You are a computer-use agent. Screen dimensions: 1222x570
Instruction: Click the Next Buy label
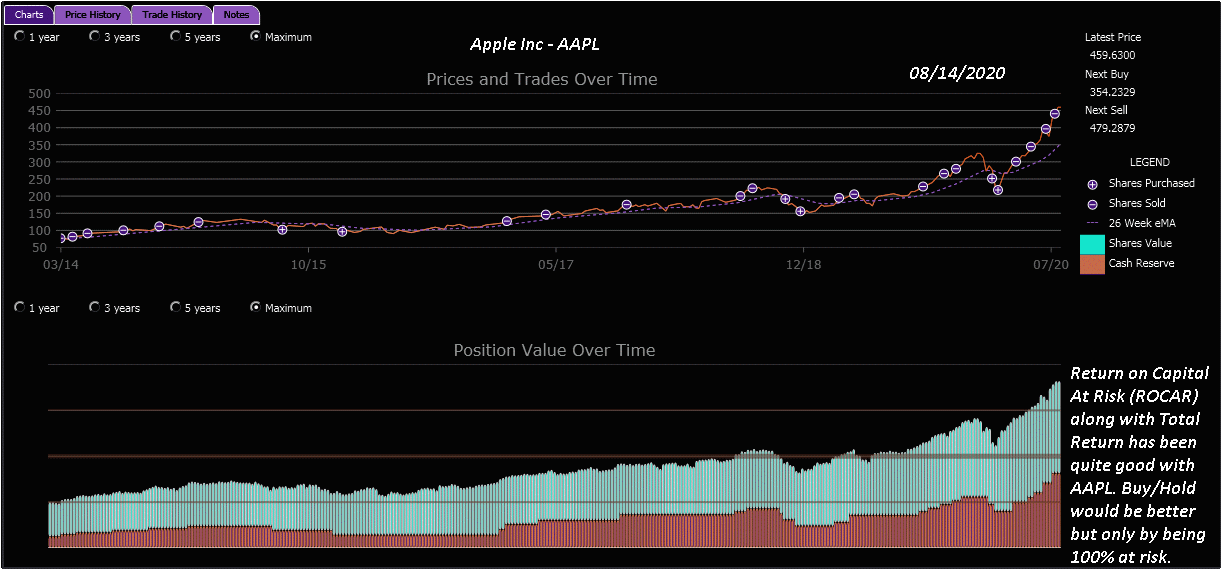tap(1107, 74)
